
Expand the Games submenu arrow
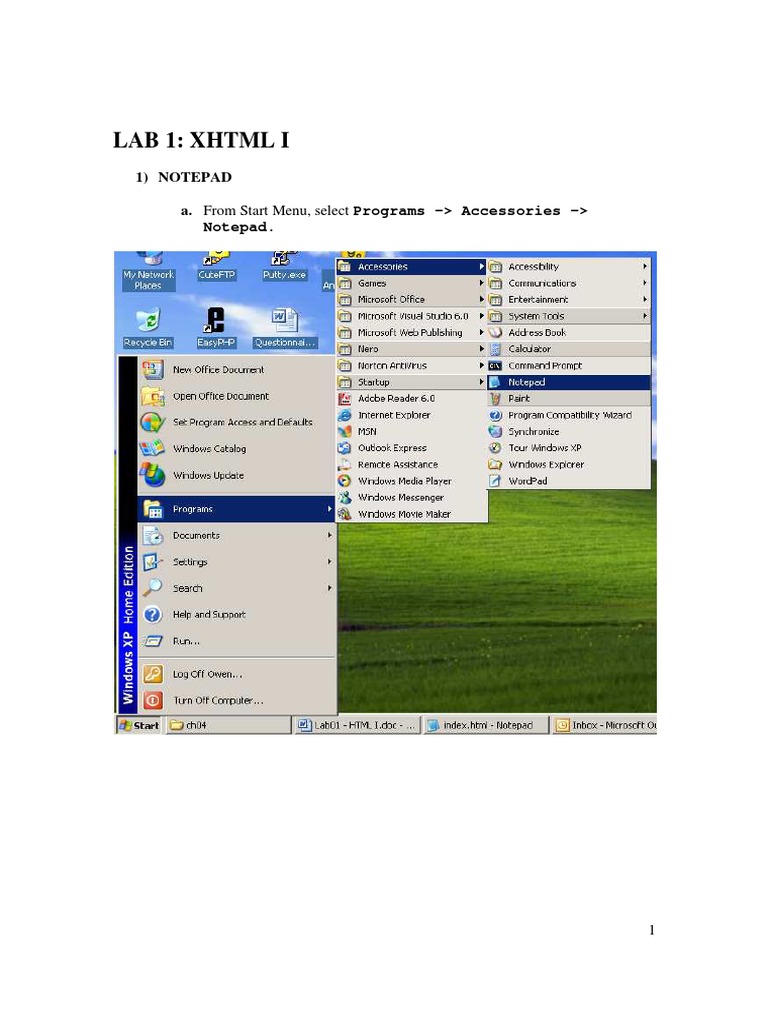click(482, 283)
